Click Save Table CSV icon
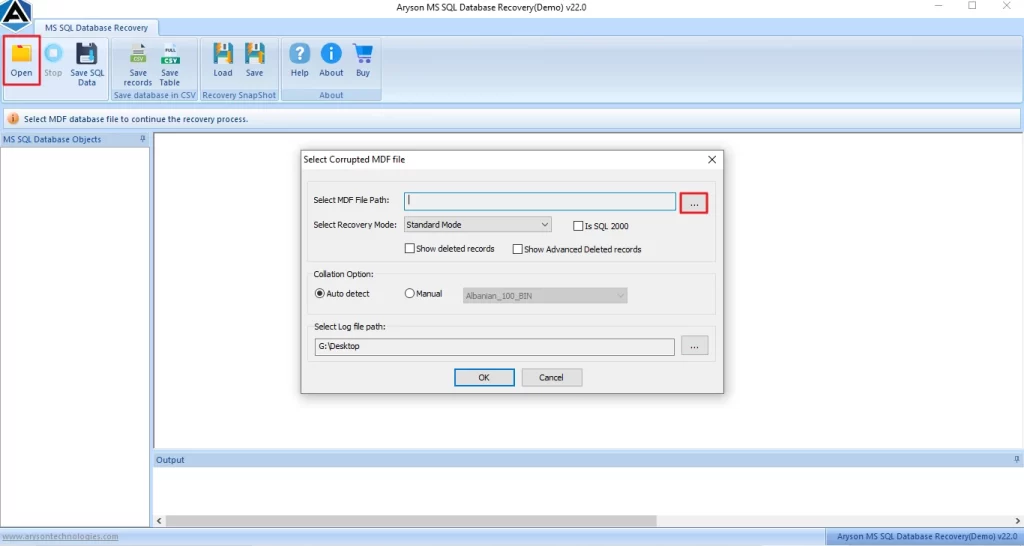This screenshot has width=1024, height=546. (x=170, y=64)
